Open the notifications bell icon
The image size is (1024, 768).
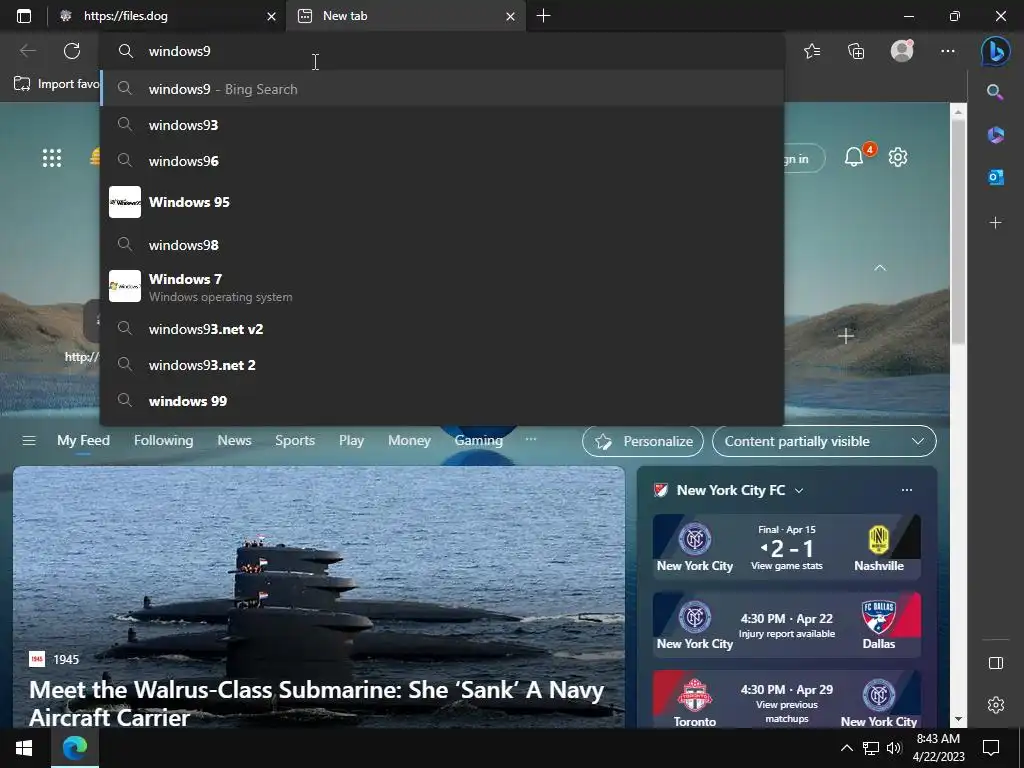pos(854,157)
